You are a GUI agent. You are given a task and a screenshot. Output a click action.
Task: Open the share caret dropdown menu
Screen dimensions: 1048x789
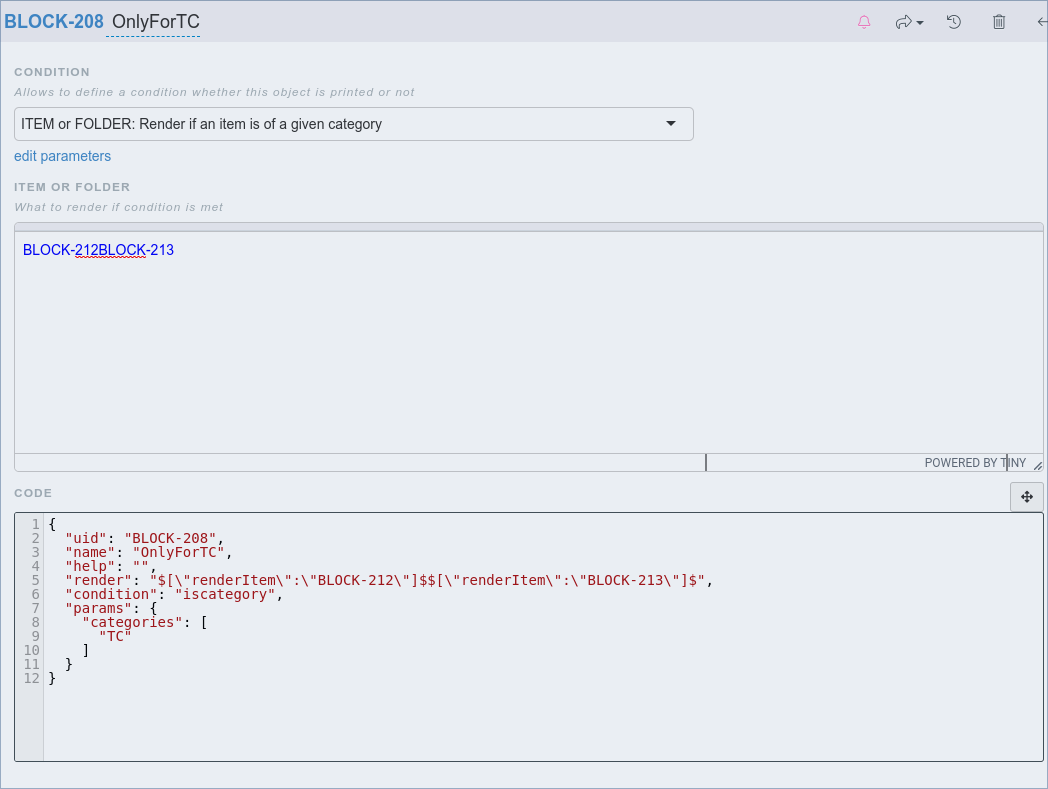(x=920, y=23)
